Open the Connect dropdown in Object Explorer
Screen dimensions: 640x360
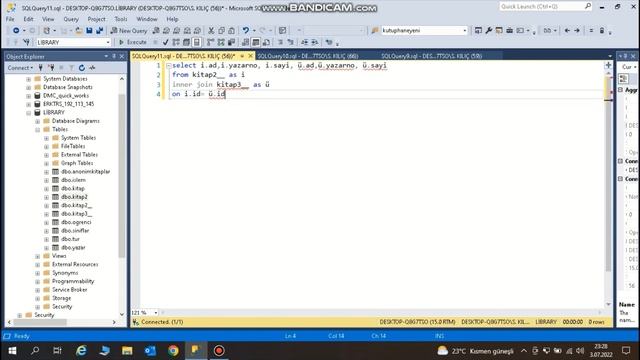[20, 68]
